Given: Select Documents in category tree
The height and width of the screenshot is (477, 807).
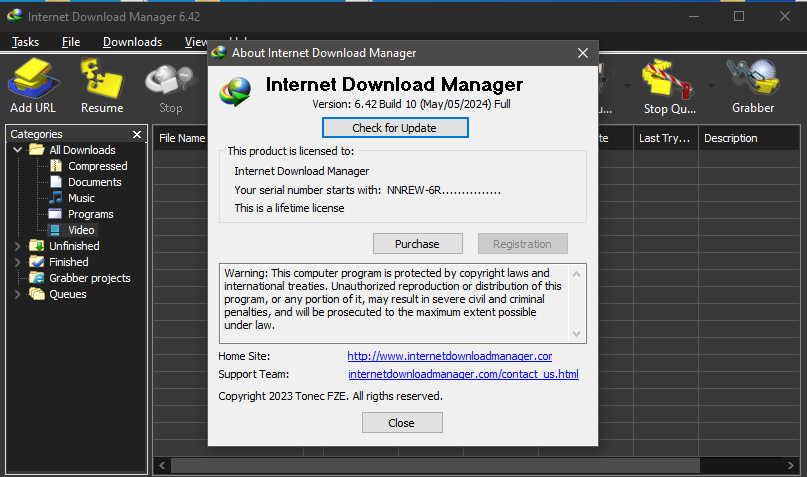Looking at the screenshot, I should 95,182.
